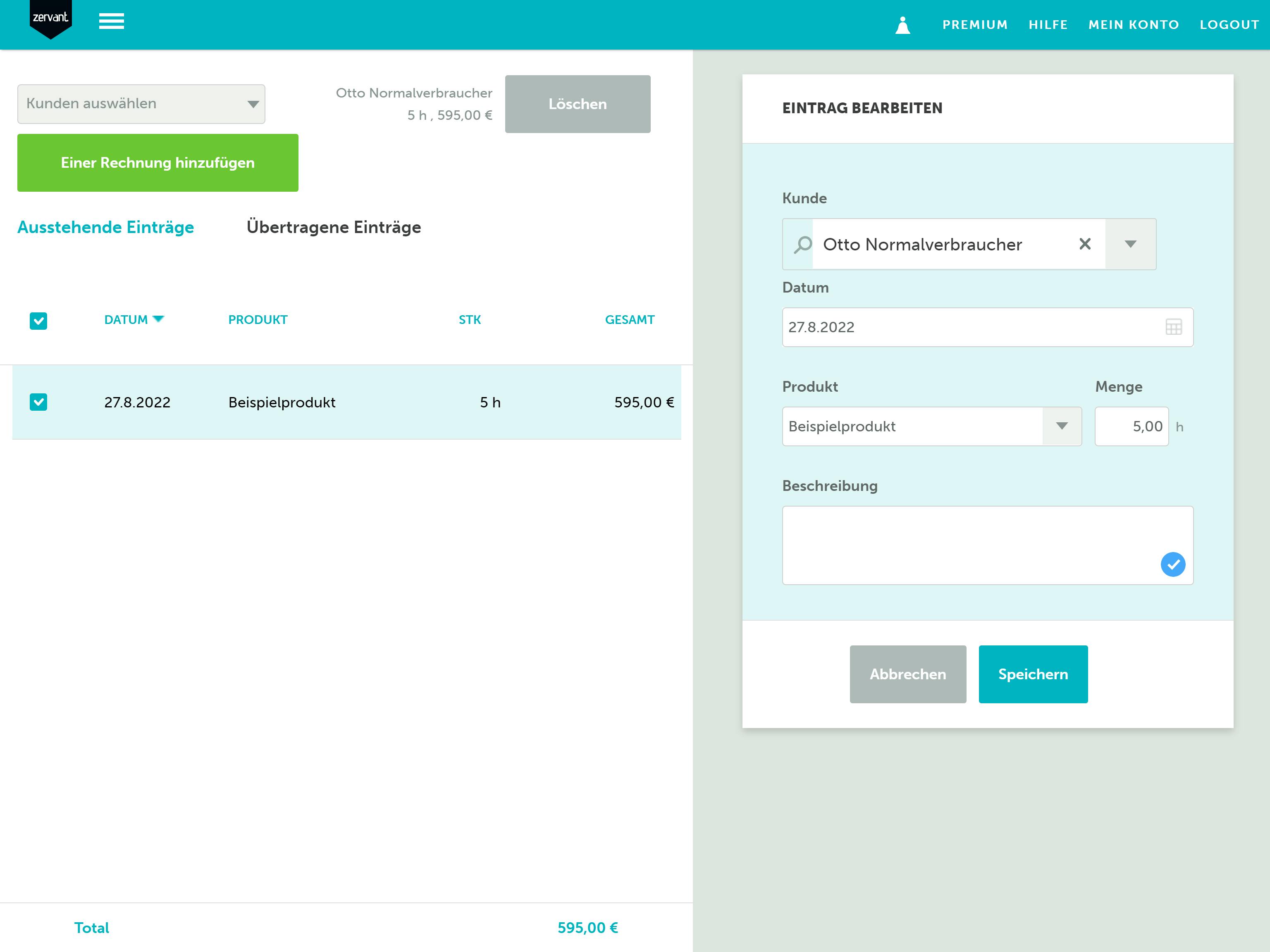This screenshot has width=1270, height=952.
Task: Click the search magnifier in Kunde field
Action: pyautogui.click(x=803, y=245)
